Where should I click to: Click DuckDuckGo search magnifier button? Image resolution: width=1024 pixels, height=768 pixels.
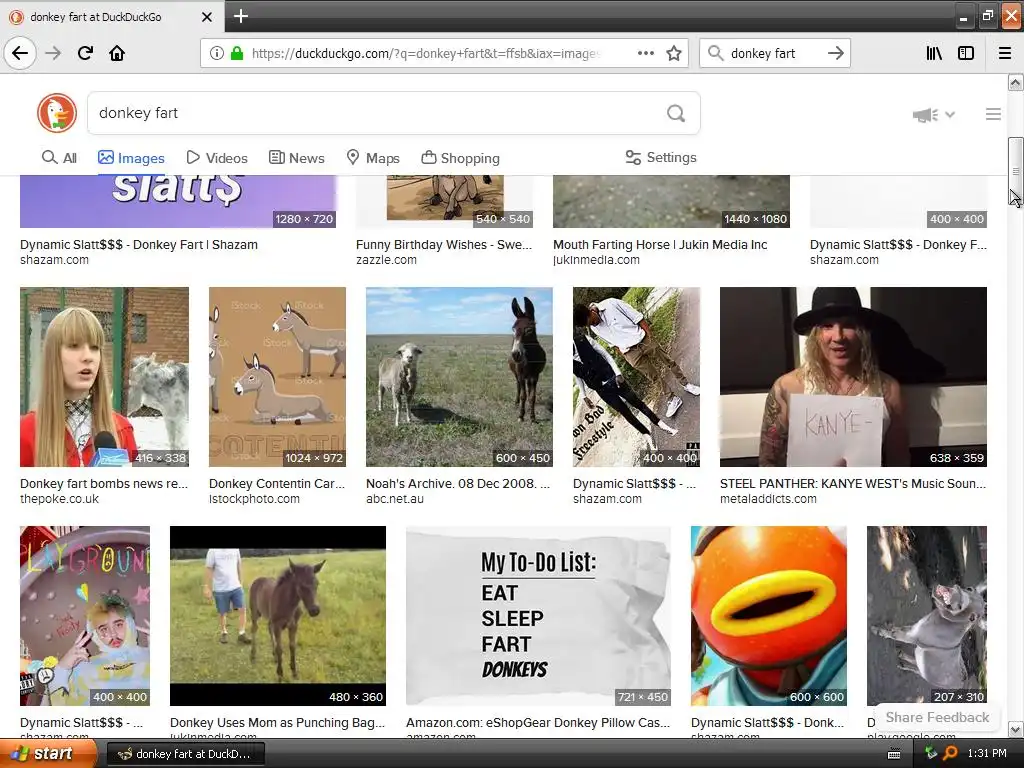[x=676, y=114]
